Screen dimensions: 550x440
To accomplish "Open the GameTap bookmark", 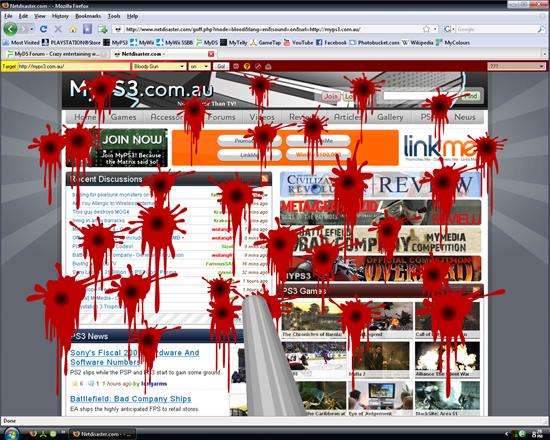I will (x=265, y=42).
